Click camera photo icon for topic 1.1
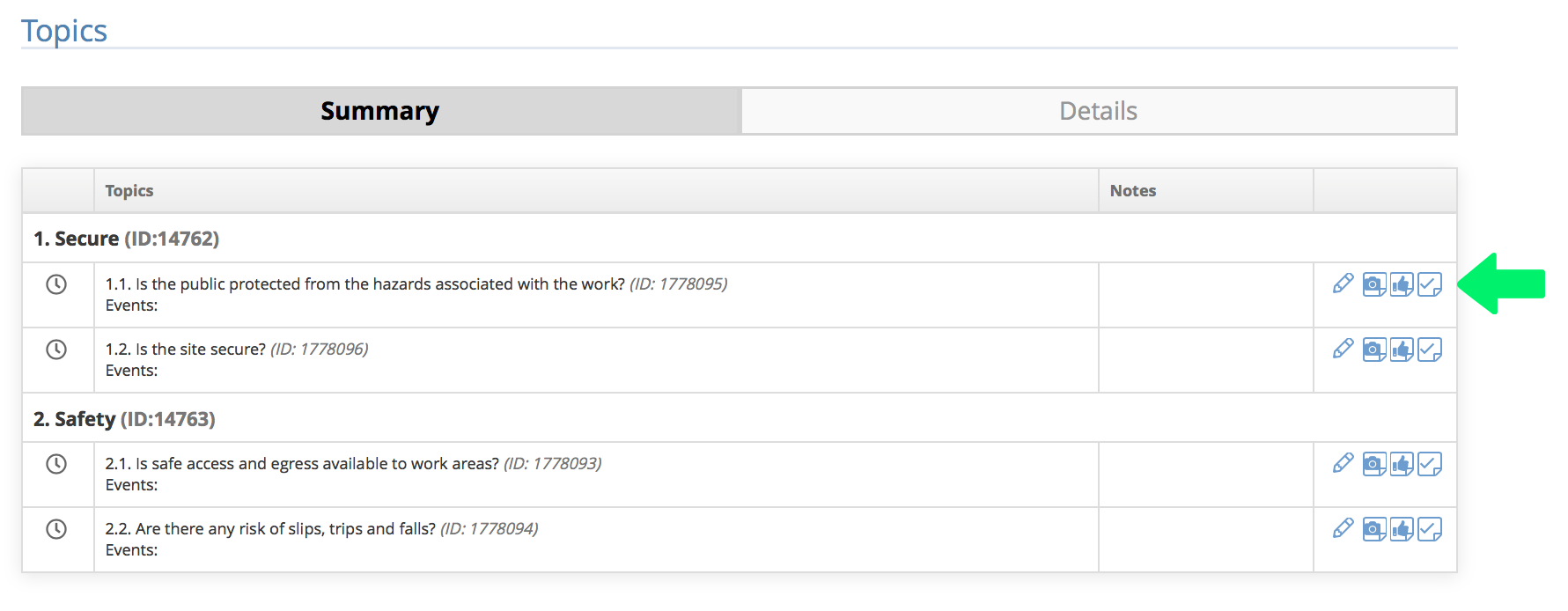Image resolution: width=1568 pixels, height=611 pixels. pyautogui.click(x=1374, y=284)
